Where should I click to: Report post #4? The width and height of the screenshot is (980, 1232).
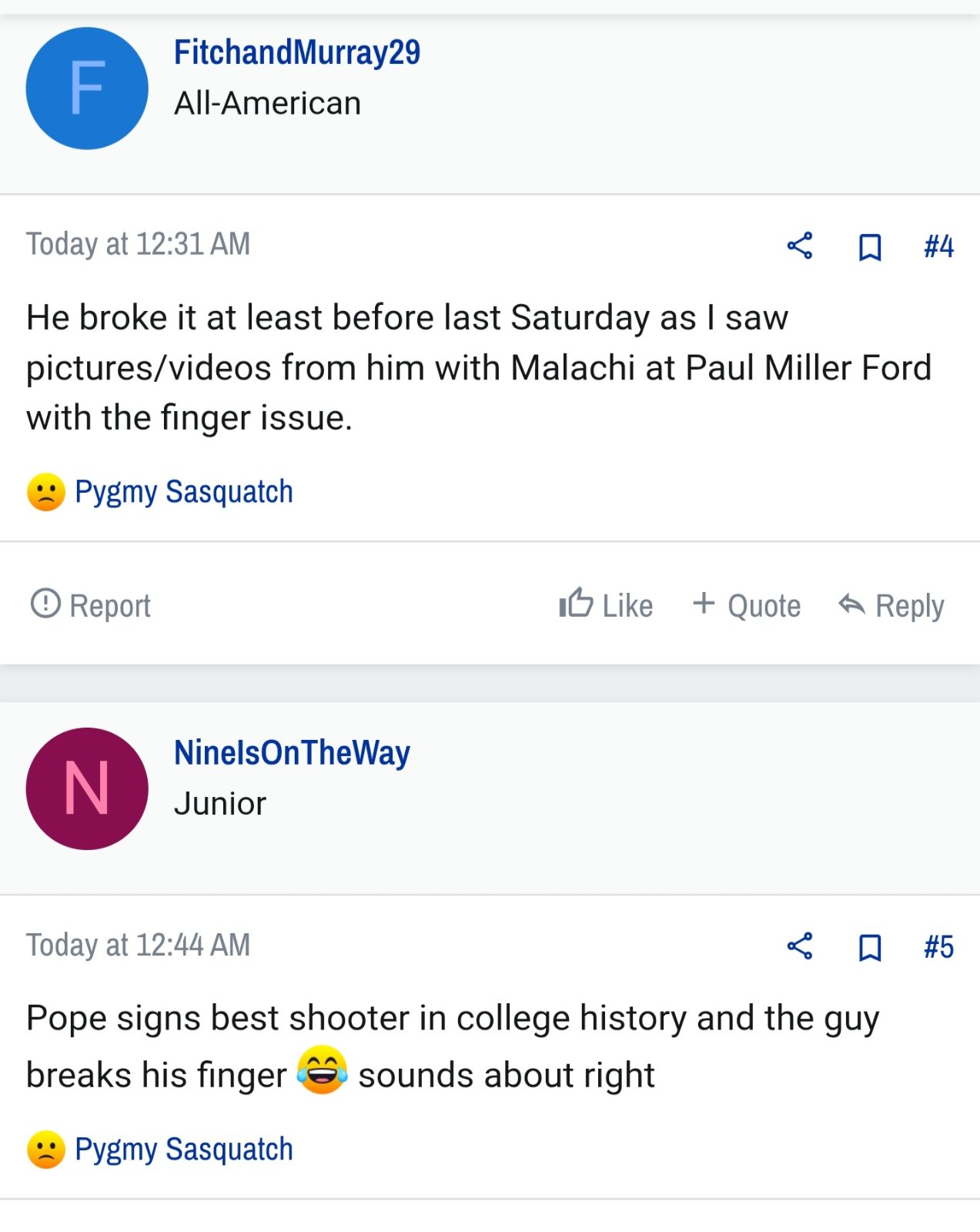pyautogui.click(x=90, y=604)
